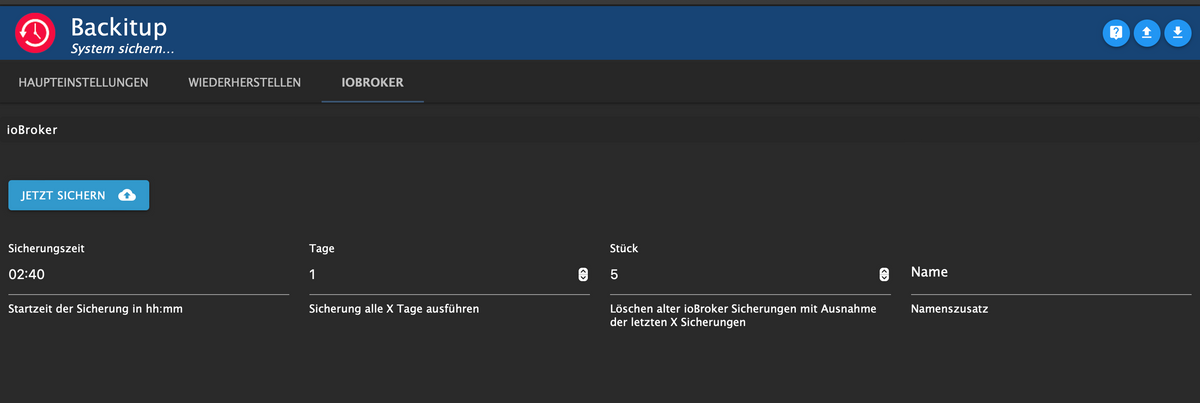The image size is (1200, 403).
Task: Click the 'Sicherung alle X Tage ausführen' hint
Action: pos(394,310)
